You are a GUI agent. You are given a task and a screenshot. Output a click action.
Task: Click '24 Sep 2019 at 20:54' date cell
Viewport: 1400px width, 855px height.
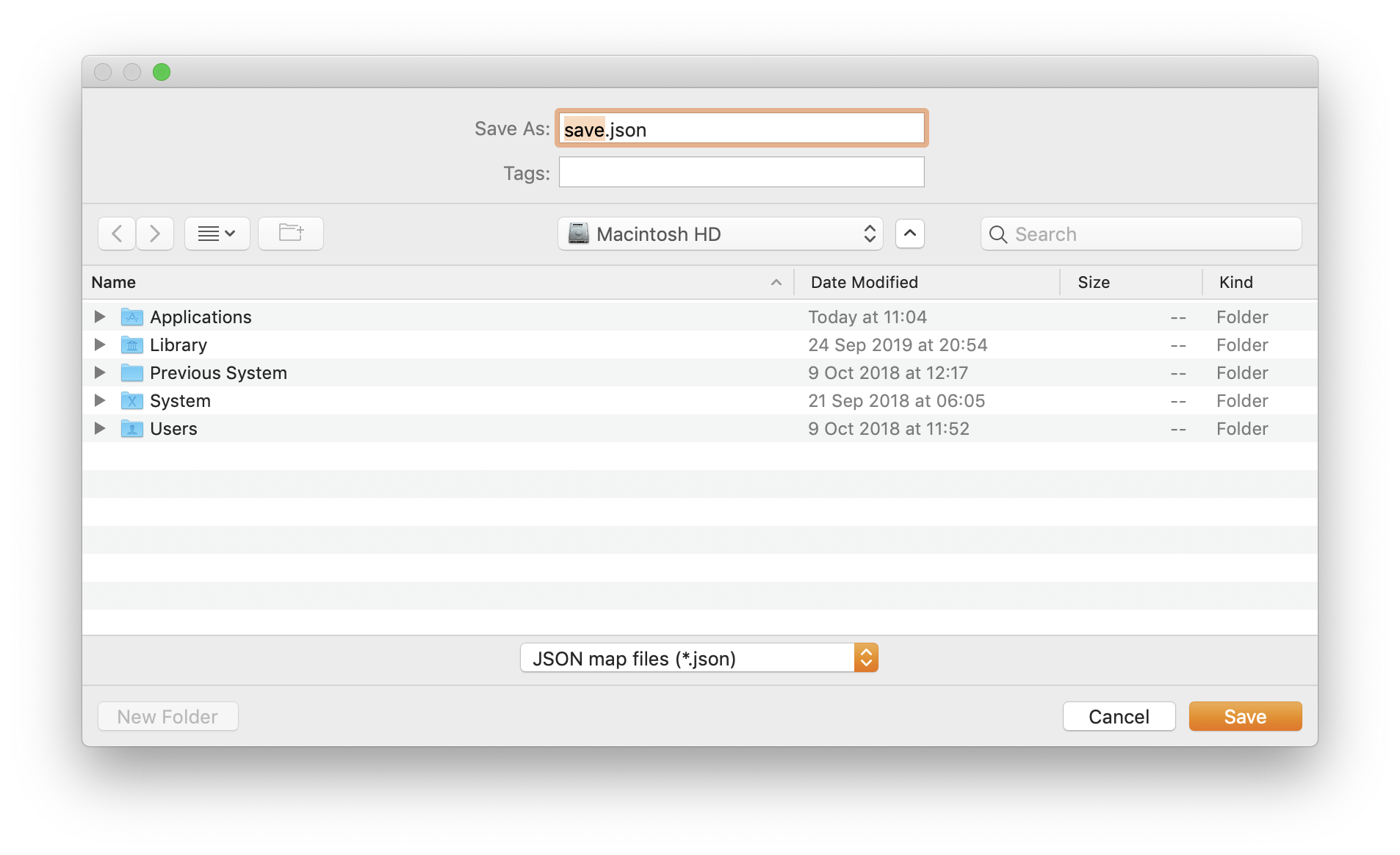[898, 345]
